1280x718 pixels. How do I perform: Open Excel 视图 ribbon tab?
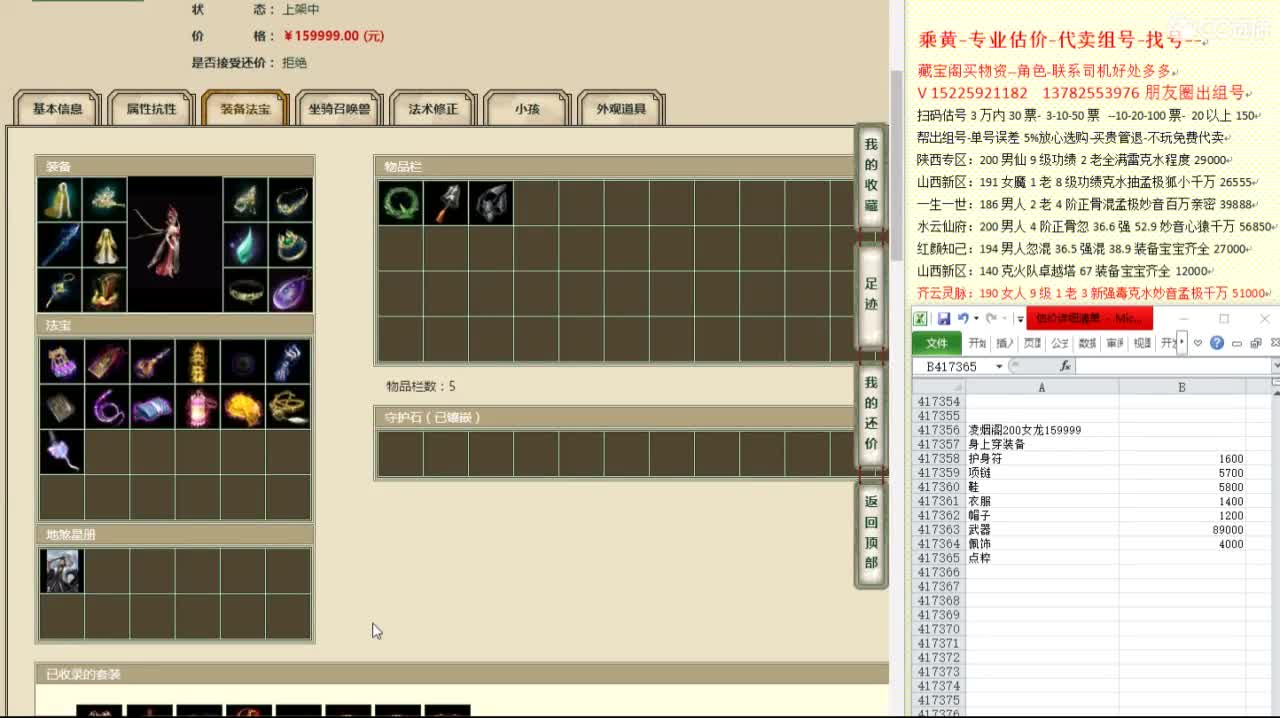click(x=1142, y=343)
